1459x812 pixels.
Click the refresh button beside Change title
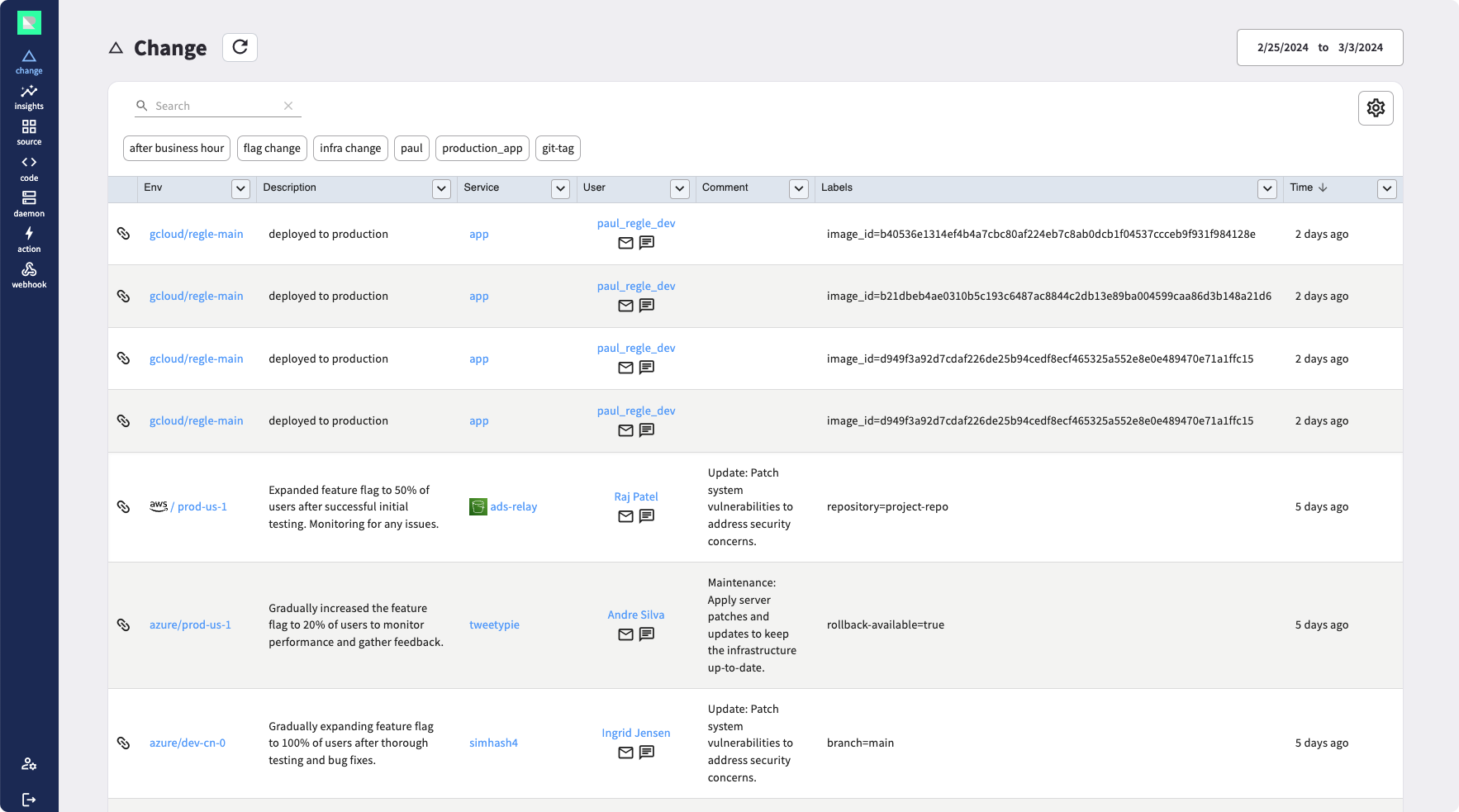click(x=240, y=48)
